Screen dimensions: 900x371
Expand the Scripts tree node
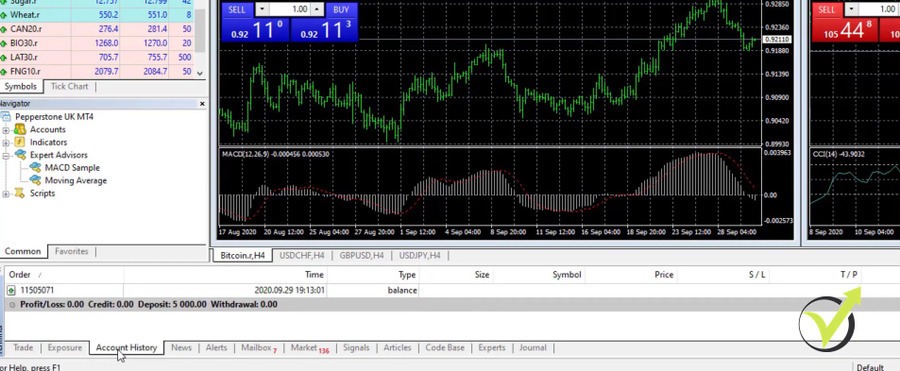[6, 194]
